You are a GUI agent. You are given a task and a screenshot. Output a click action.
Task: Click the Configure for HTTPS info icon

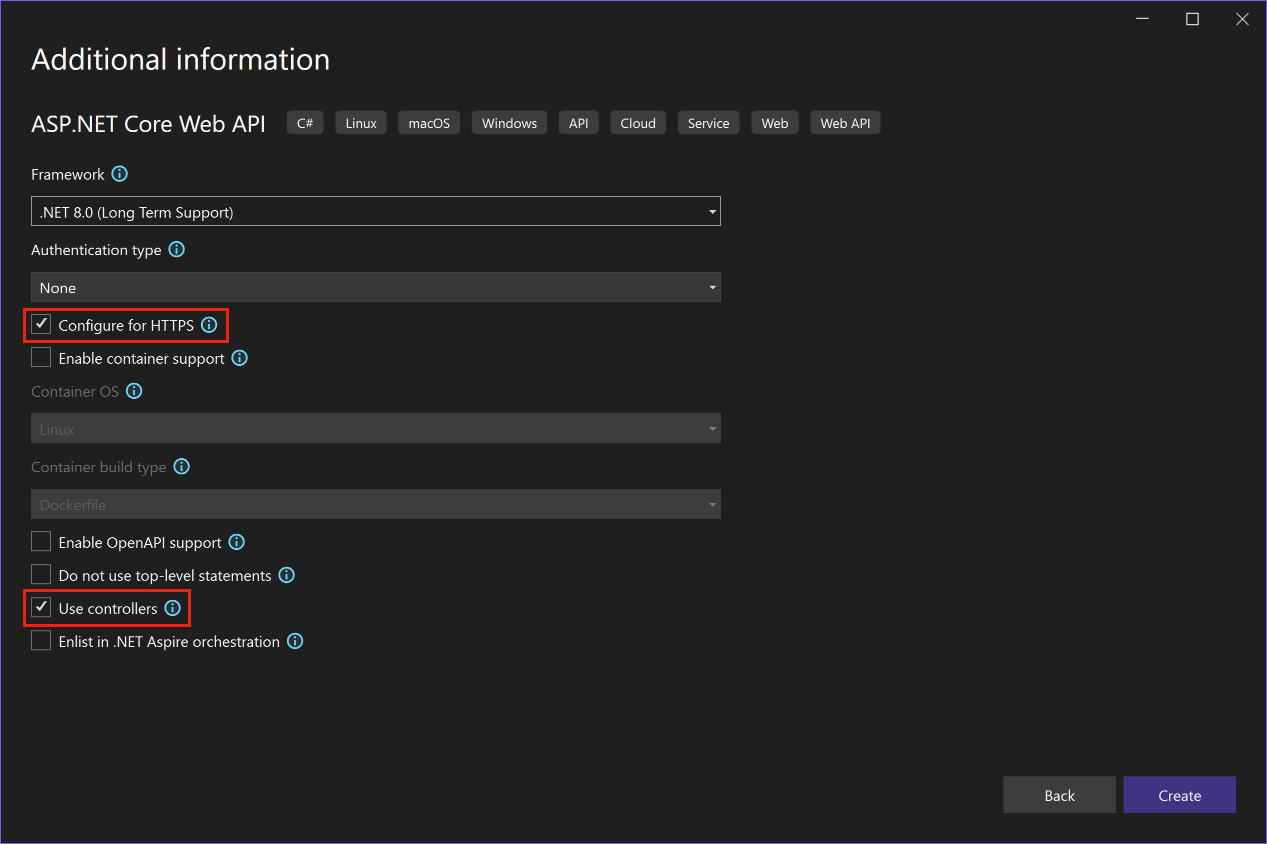pyautogui.click(x=209, y=325)
